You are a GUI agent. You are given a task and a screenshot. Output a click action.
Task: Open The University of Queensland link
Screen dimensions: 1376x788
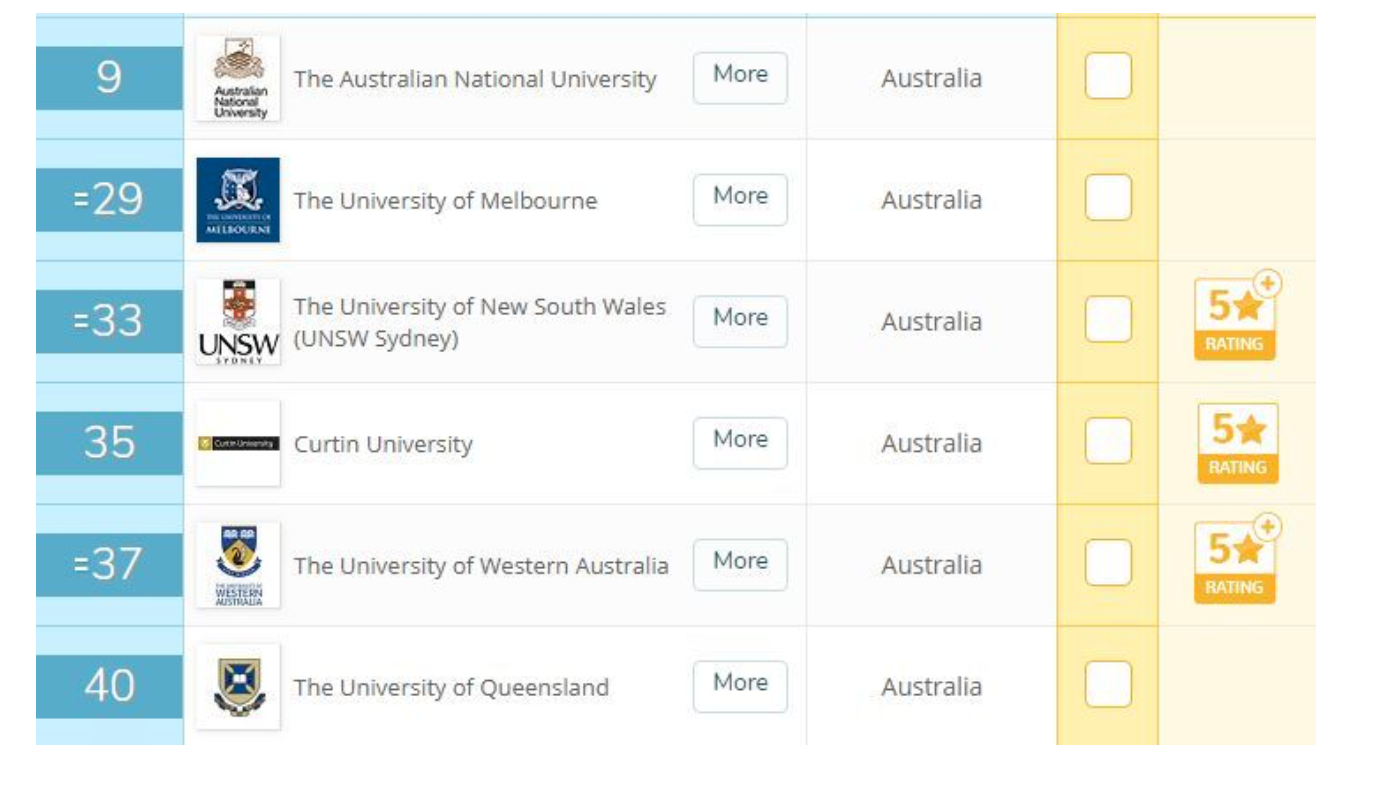point(451,688)
